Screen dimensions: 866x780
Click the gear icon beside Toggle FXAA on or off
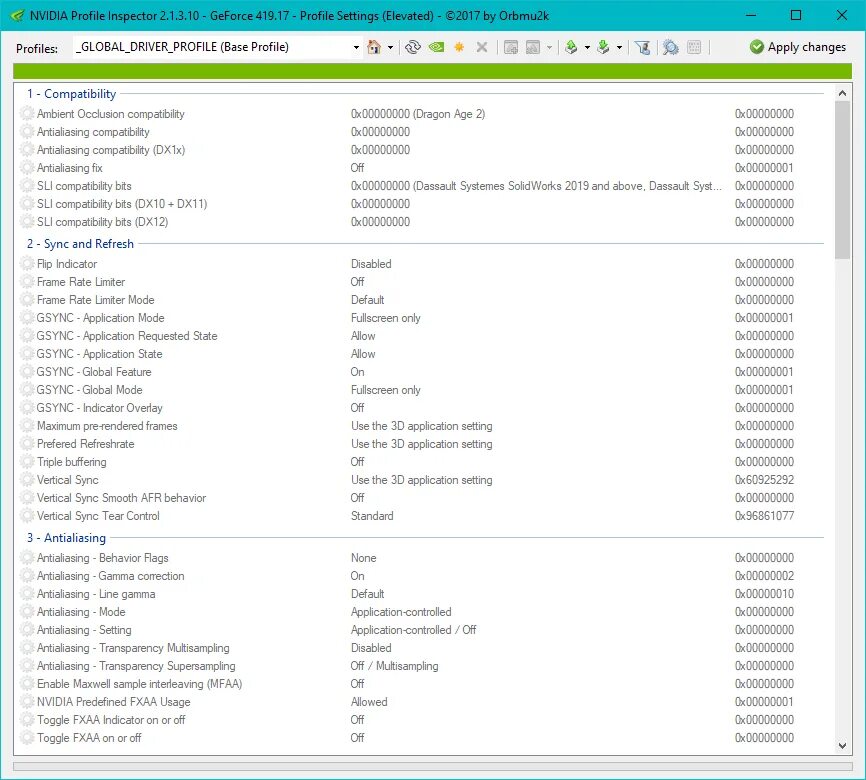(x=27, y=738)
